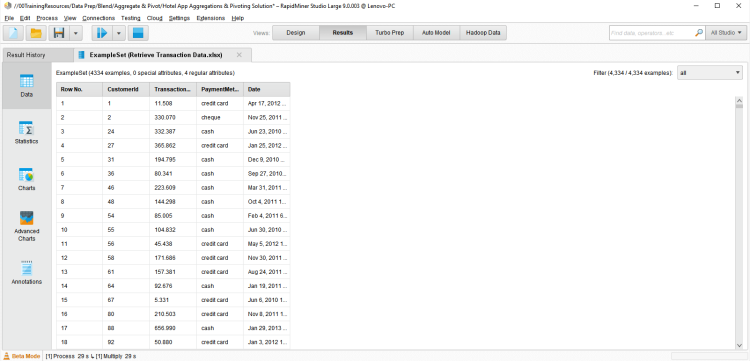
Task: Switch to the Design view
Action: tap(296, 33)
